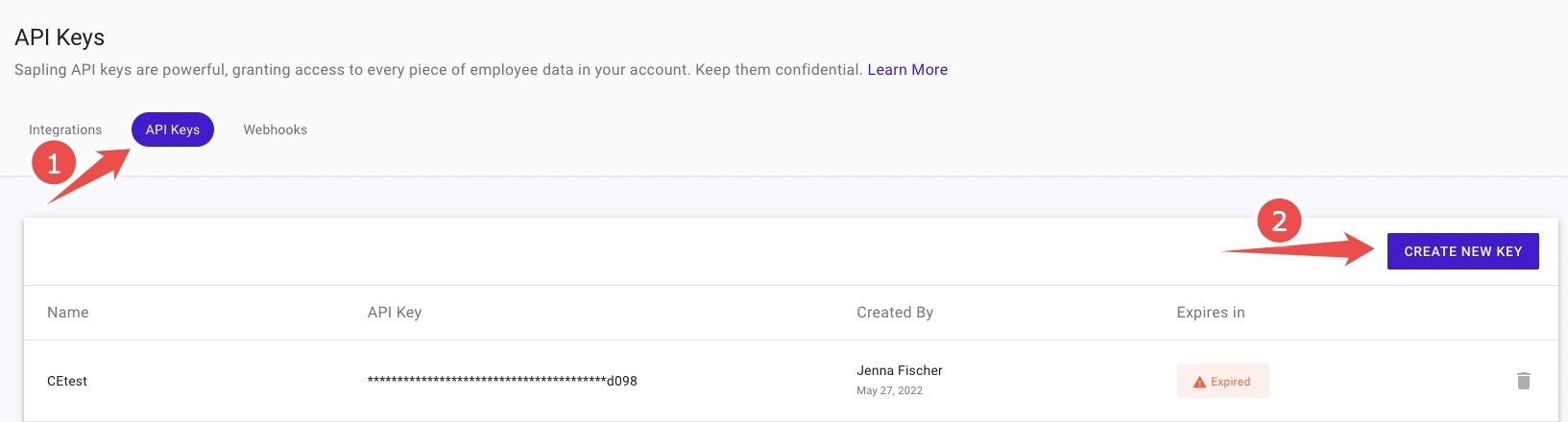The image size is (1568, 422).
Task: Click the masked API key ending in d098
Action: coord(501,381)
